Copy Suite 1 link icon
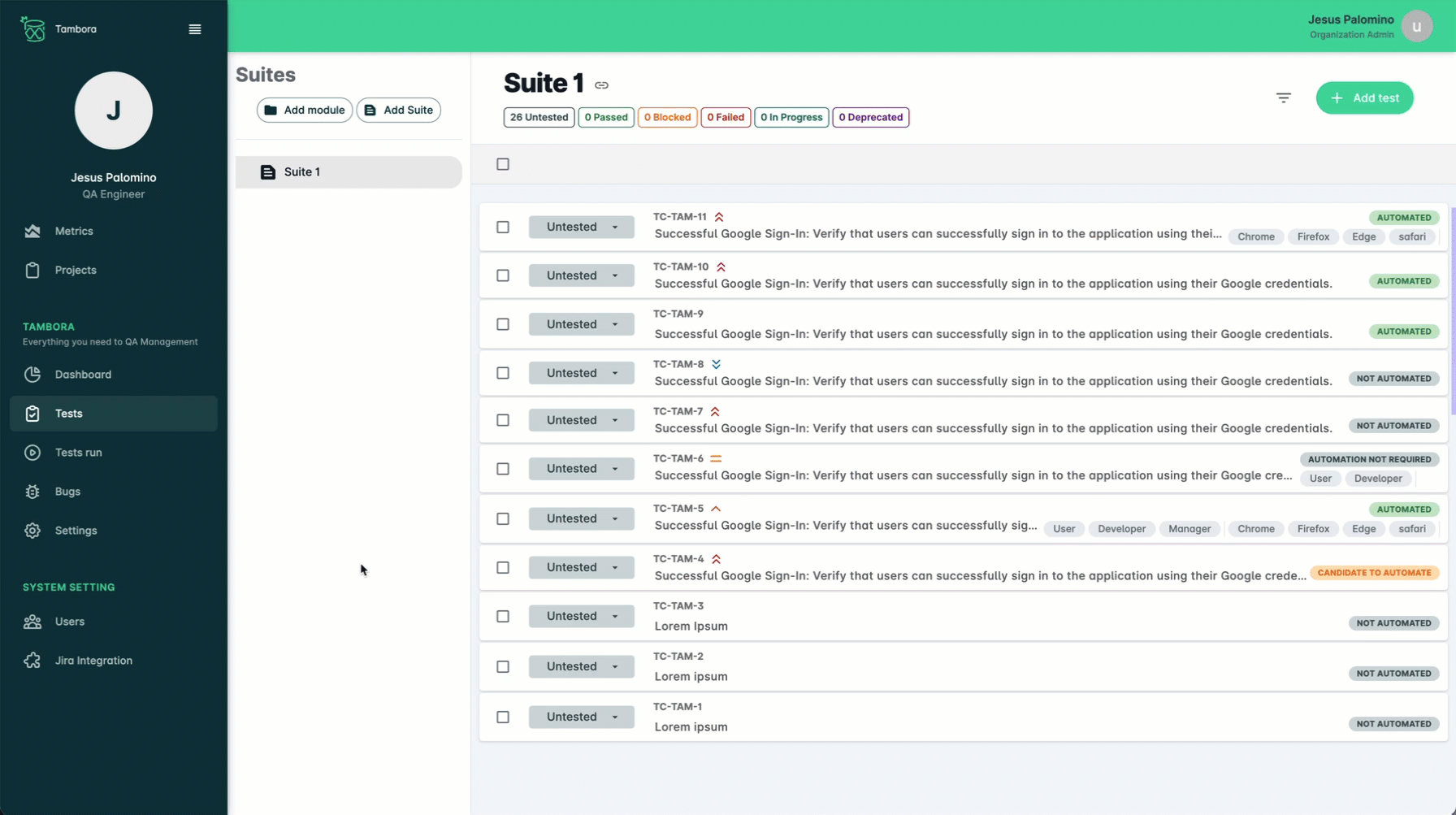The width and height of the screenshot is (1456, 815). tap(601, 85)
